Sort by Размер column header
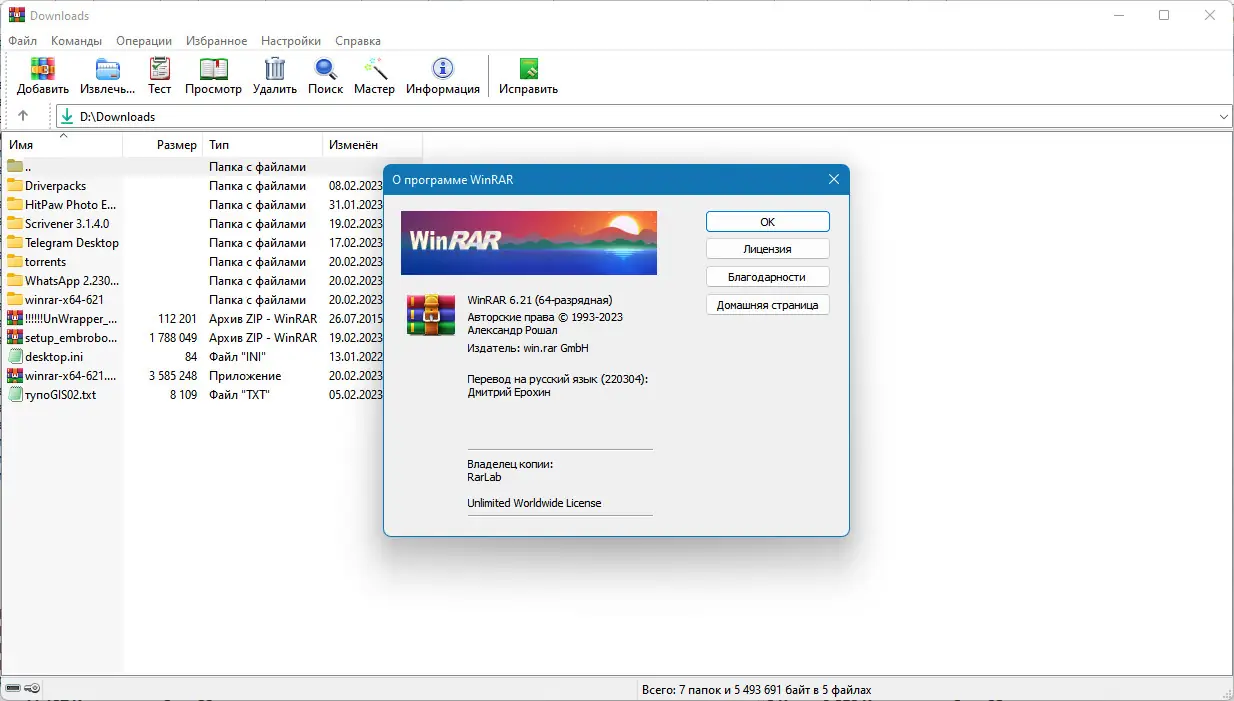The height and width of the screenshot is (701, 1234). tap(163, 145)
